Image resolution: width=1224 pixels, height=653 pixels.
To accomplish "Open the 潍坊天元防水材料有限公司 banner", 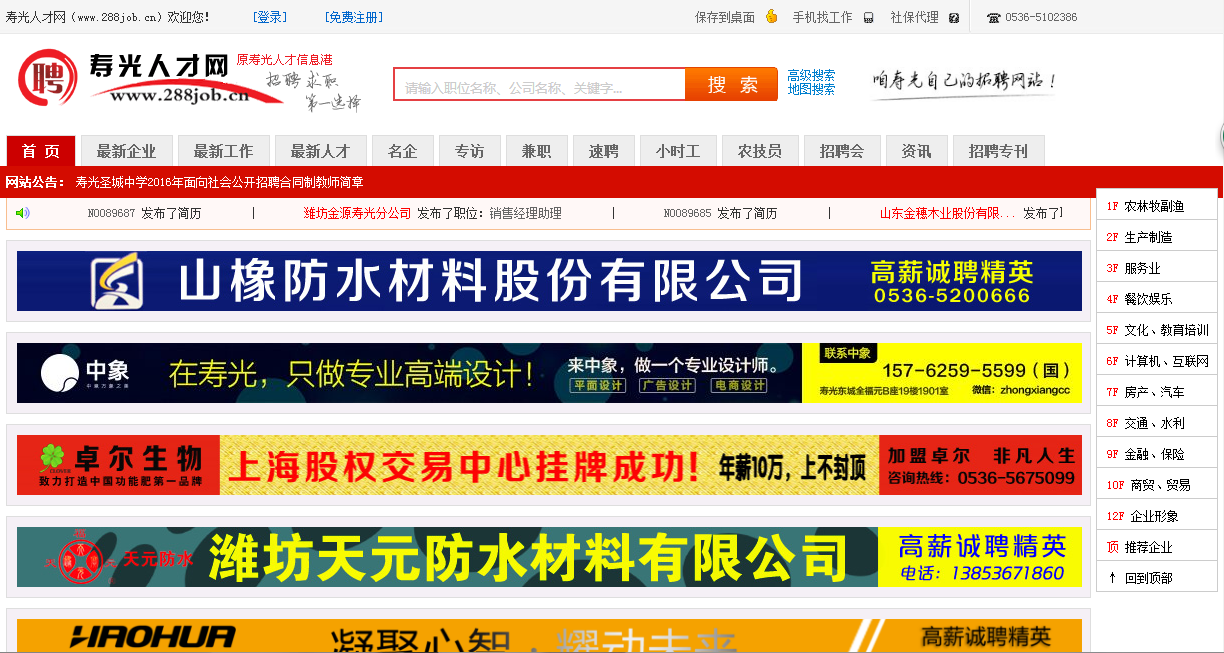I will point(549,557).
